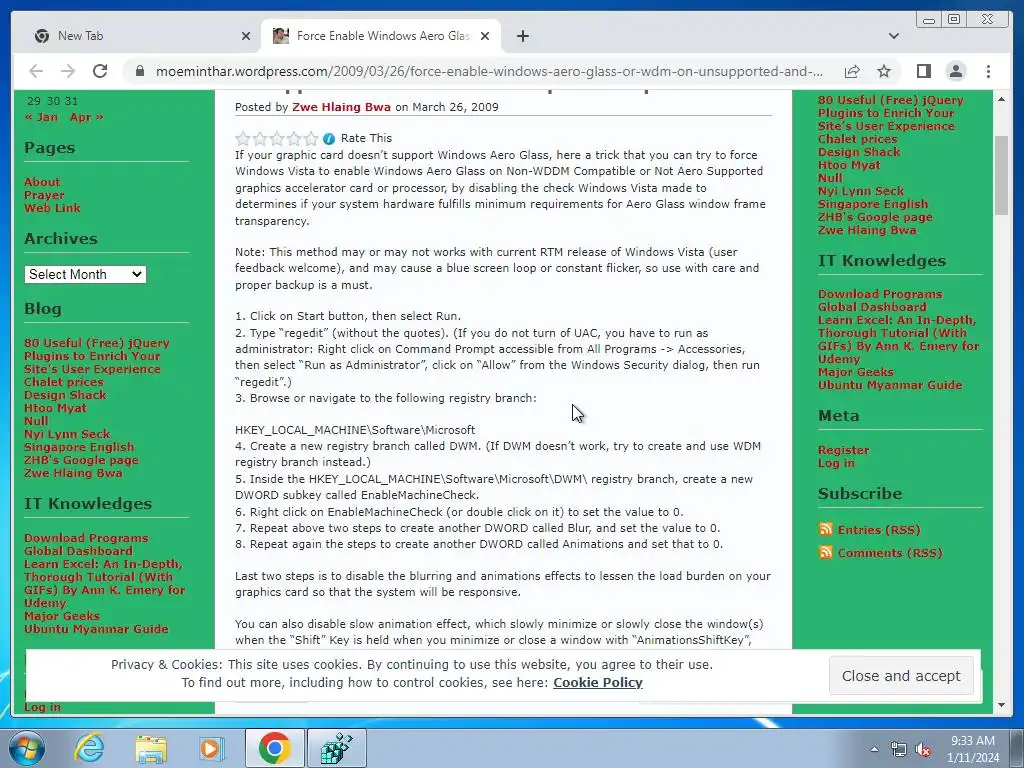Close the Force Enable Windows Aero tab
Screen dimensions: 1024x768
(x=485, y=37)
